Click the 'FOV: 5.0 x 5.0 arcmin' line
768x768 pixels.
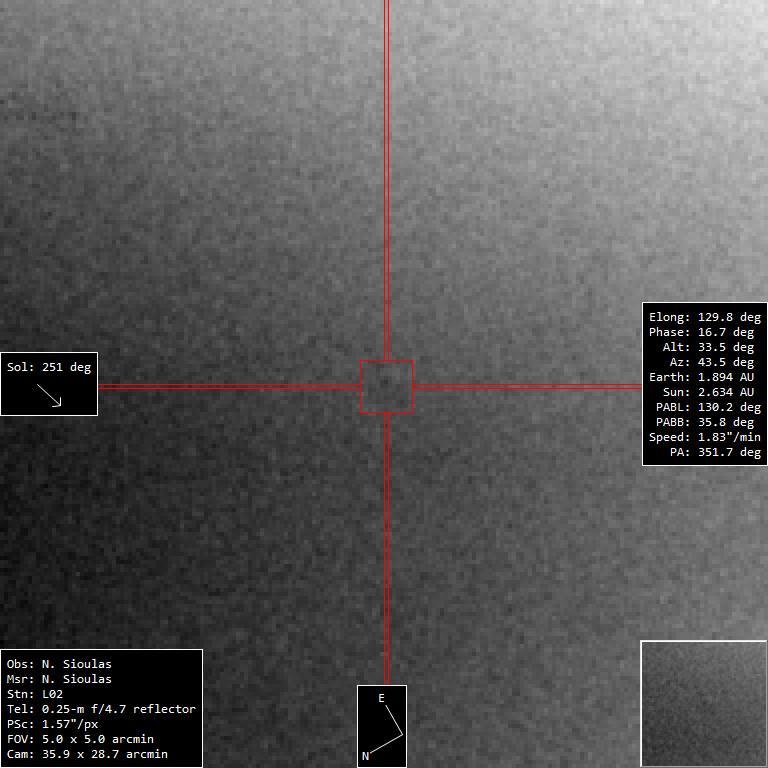80,739
